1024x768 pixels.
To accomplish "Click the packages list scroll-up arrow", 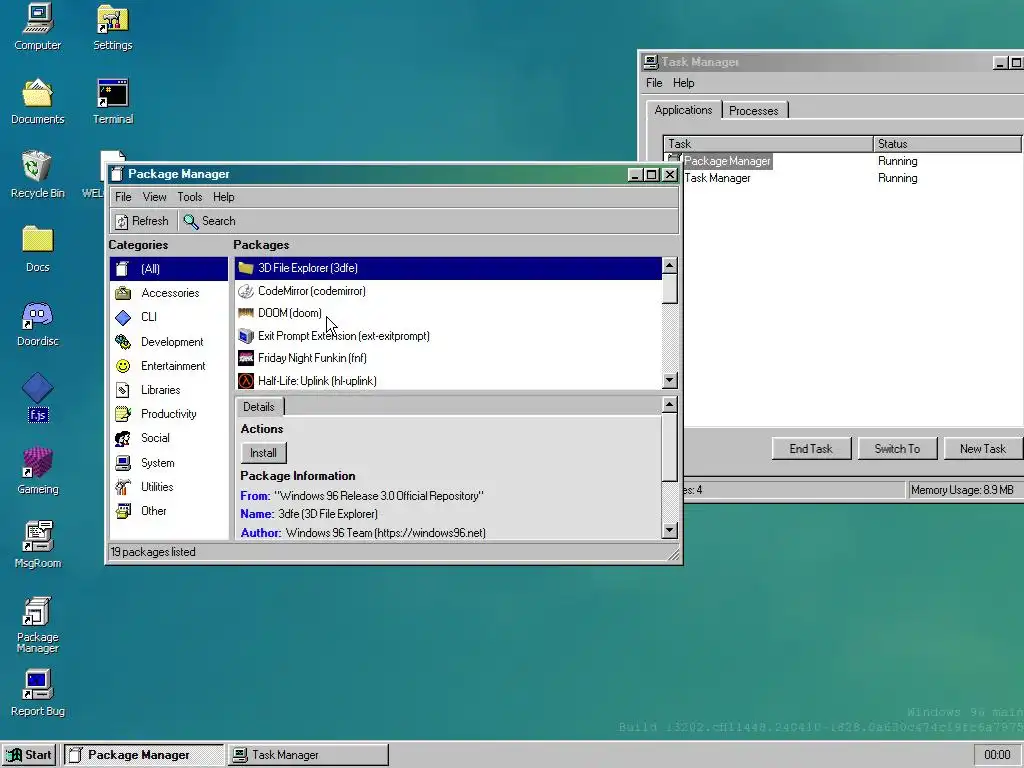I will coord(669,265).
